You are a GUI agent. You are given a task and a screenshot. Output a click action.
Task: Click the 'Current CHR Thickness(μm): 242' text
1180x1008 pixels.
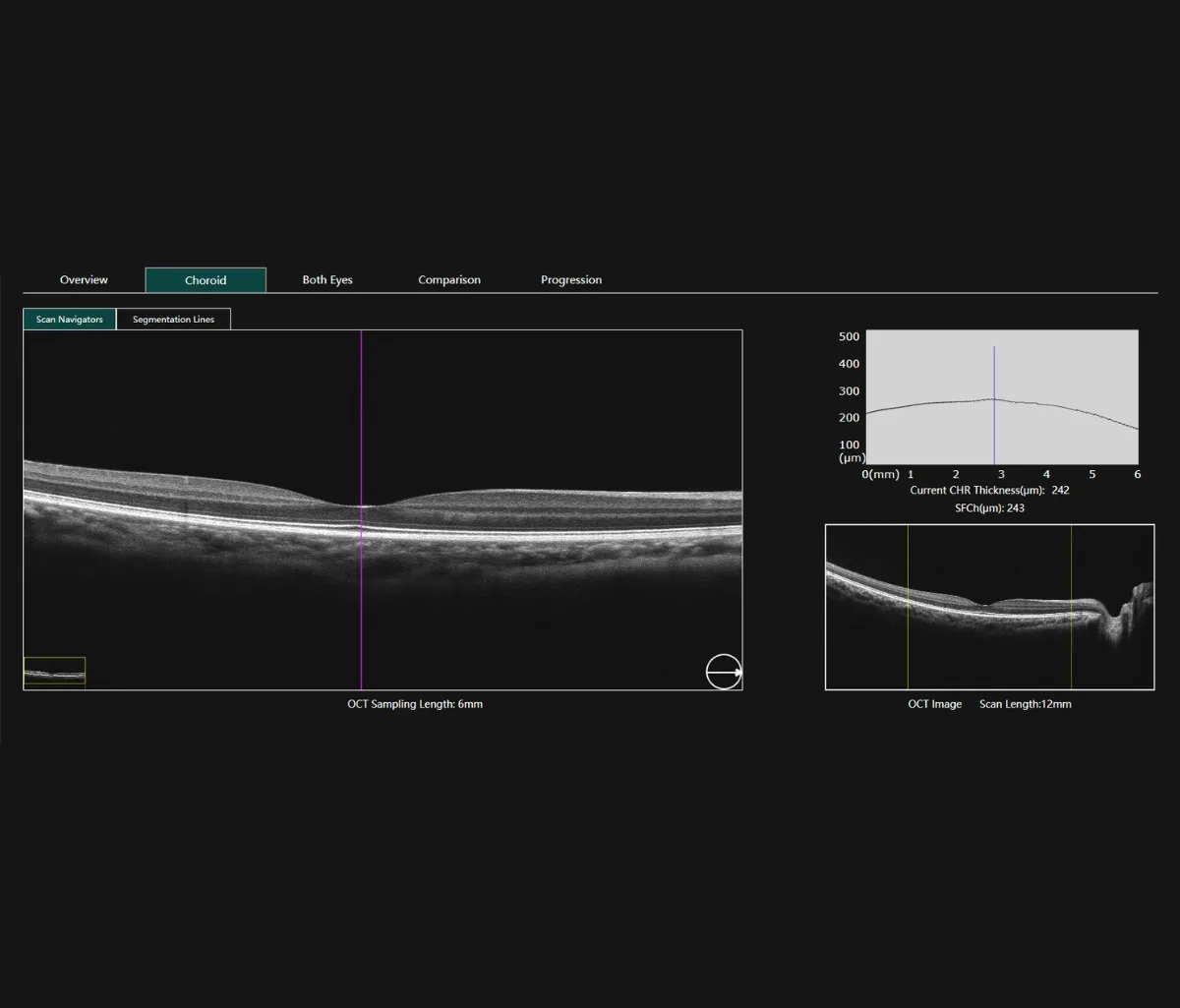click(989, 490)
